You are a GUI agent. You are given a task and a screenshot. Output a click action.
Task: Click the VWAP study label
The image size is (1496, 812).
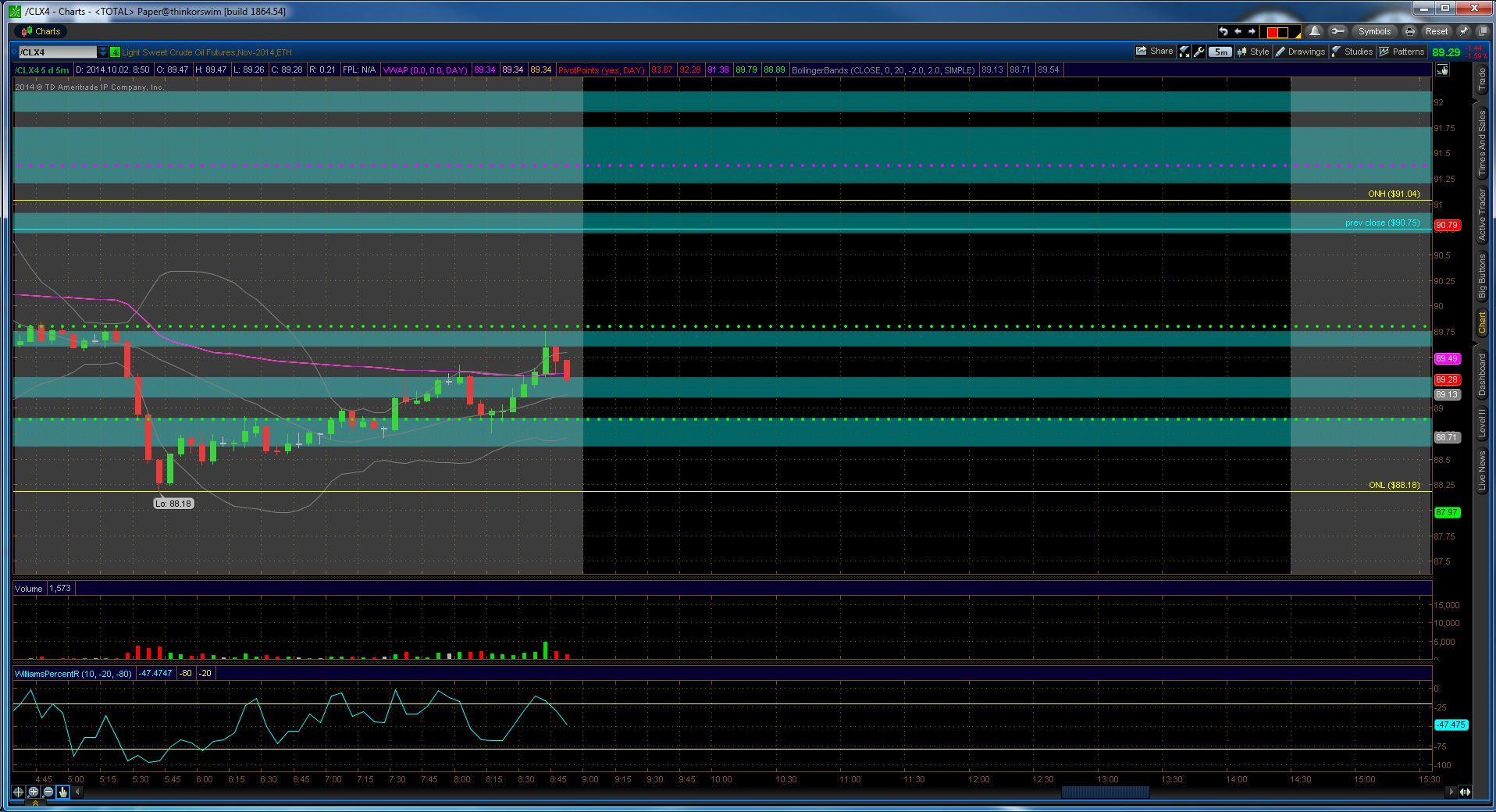coord(425,70)
